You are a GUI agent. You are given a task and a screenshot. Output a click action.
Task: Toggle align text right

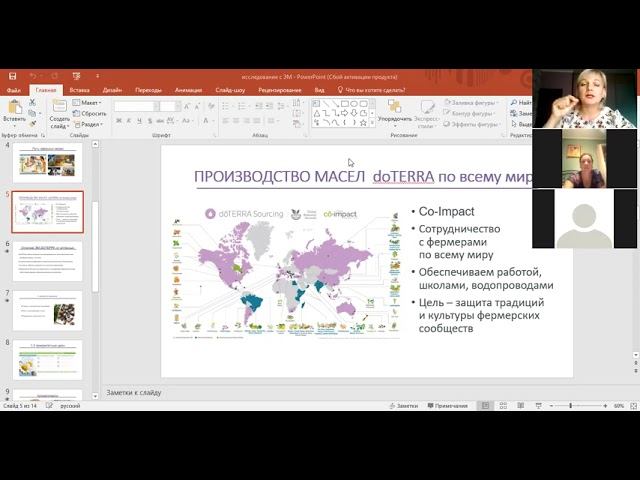pos(247,121)
